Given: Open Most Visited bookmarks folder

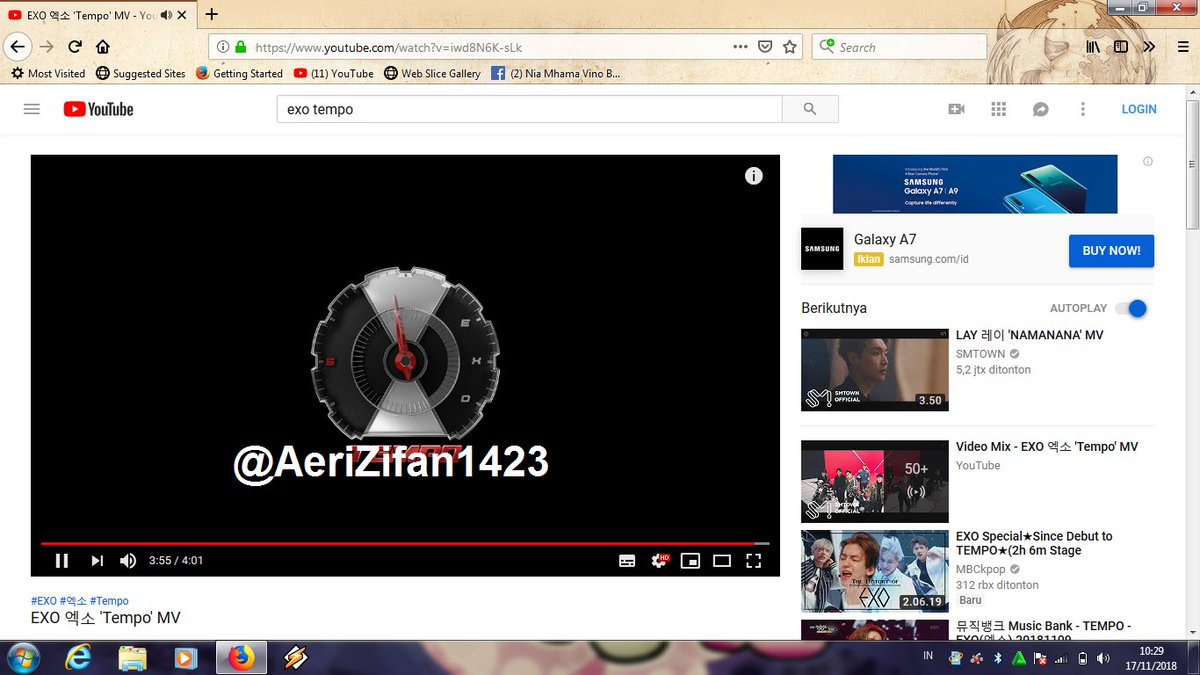Looking at the screenshot, I should pos(48,73).
